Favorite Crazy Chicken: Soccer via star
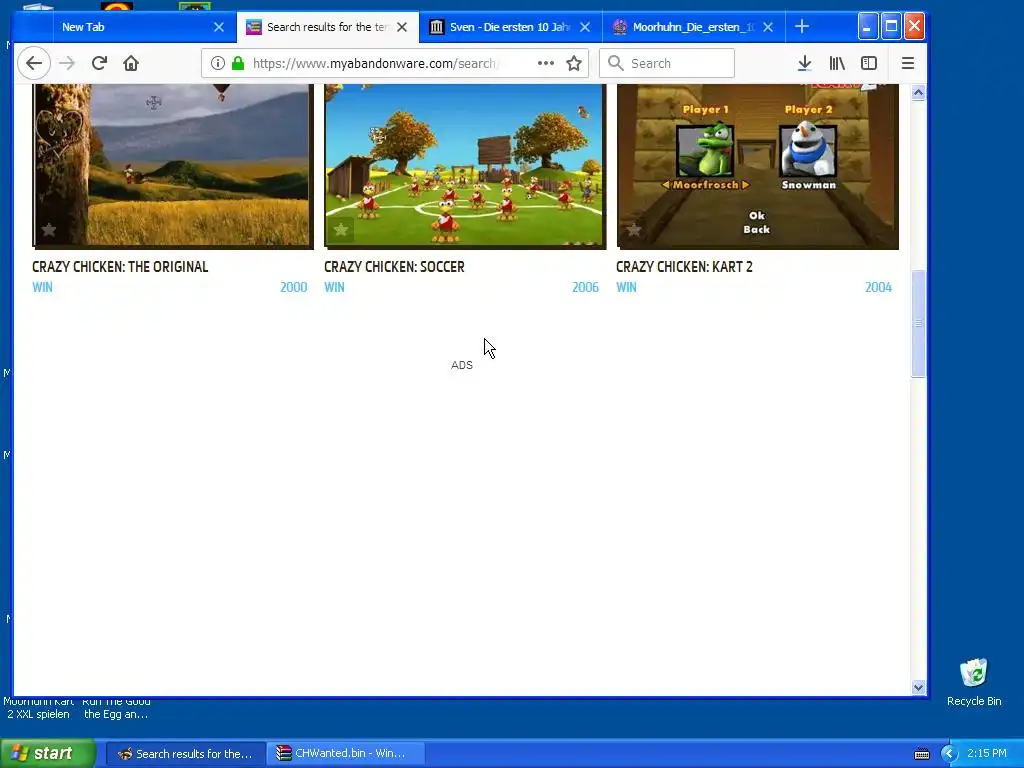 (340, 230)
